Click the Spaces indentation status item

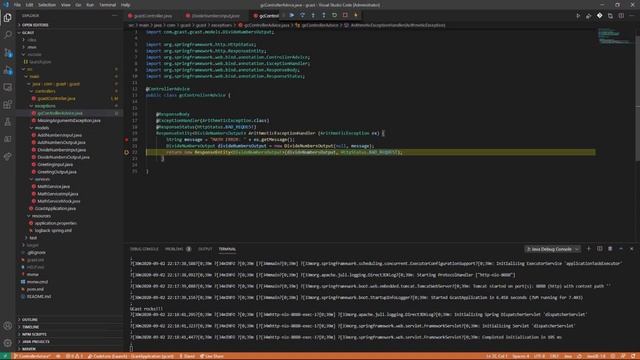(x=520, y=356)
